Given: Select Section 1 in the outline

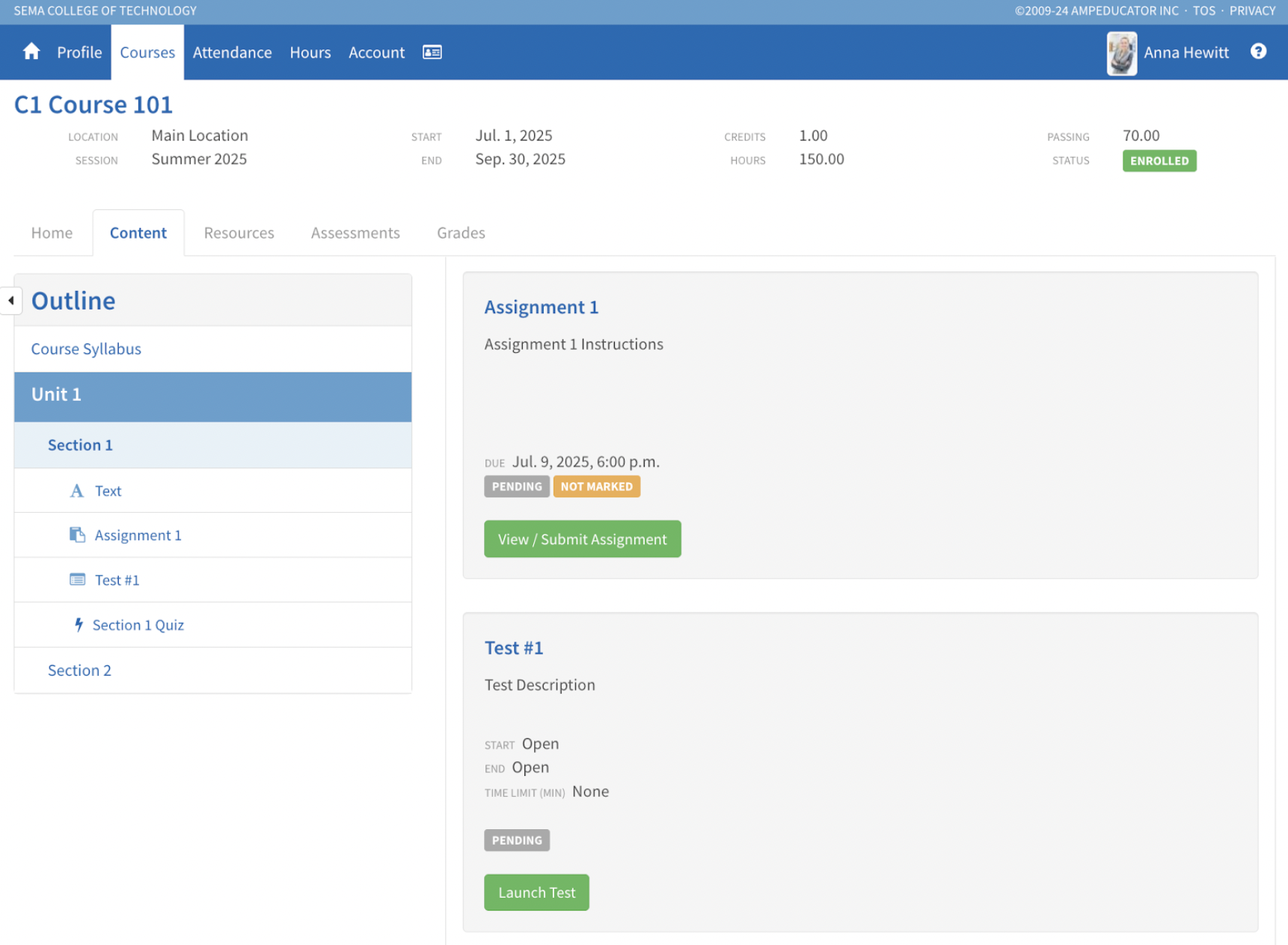Looking at the screenshot, I should pos(80,446).
